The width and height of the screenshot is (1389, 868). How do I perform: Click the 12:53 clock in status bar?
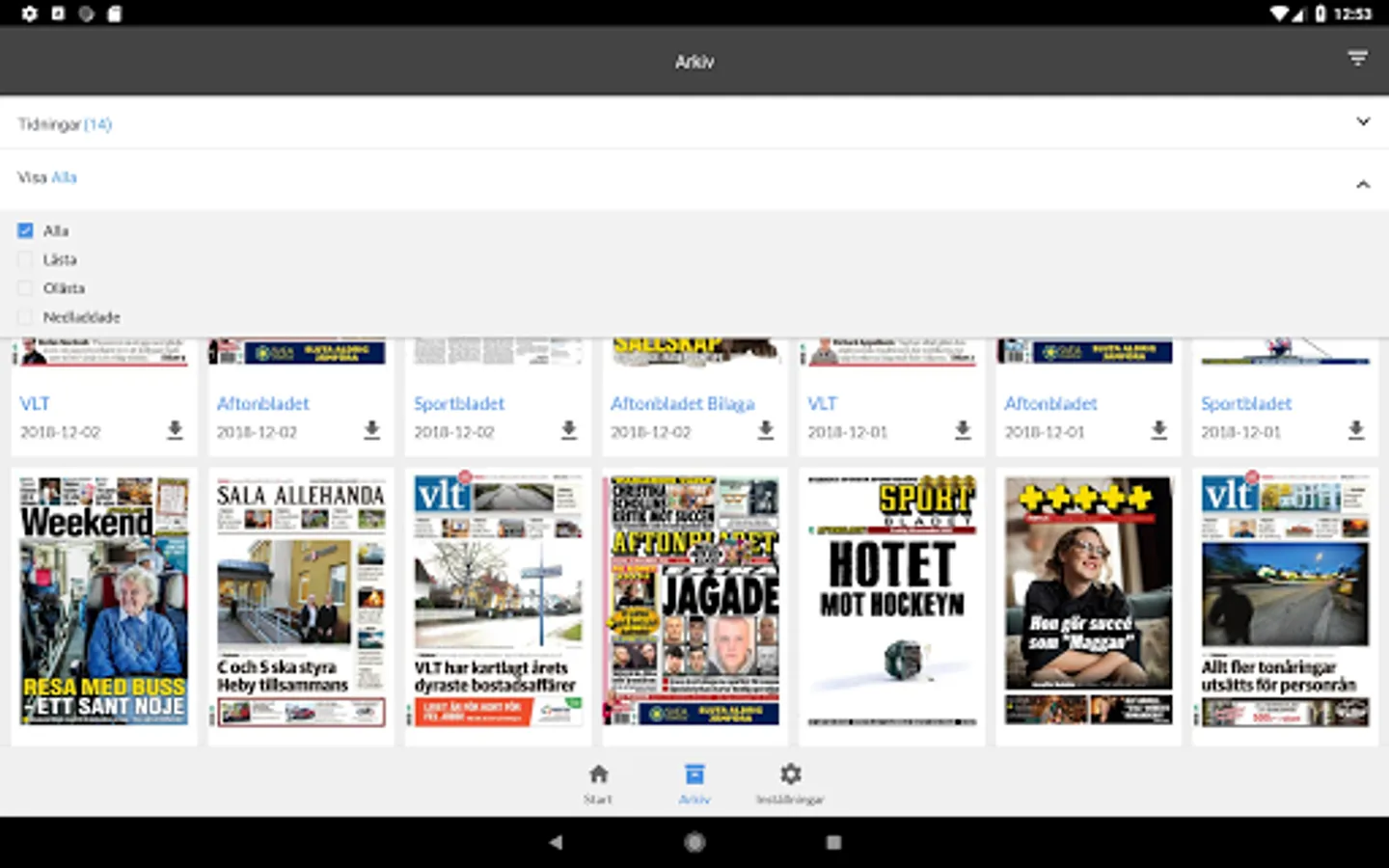pos(1352,14)
